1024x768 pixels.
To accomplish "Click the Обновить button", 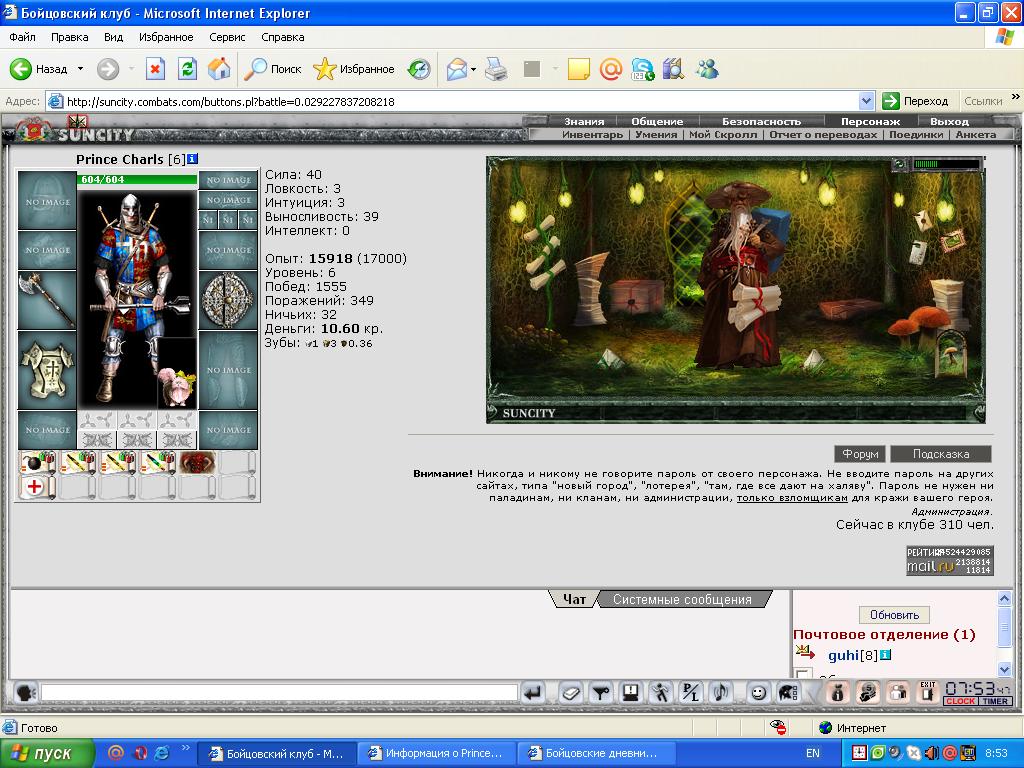I will pos(894,615).
